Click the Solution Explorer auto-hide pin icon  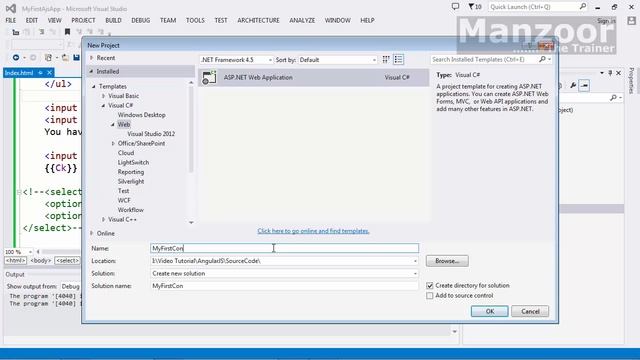pyautogui.click(x=610, y=73)
